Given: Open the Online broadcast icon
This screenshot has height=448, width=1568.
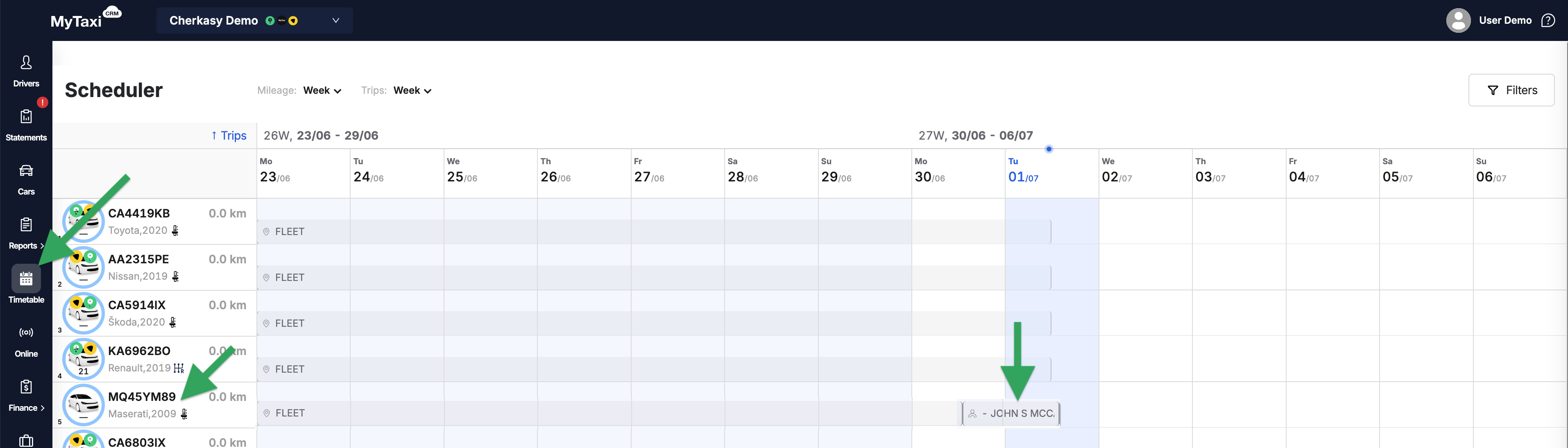Looking at the screenshot, I should pos(26,333).
